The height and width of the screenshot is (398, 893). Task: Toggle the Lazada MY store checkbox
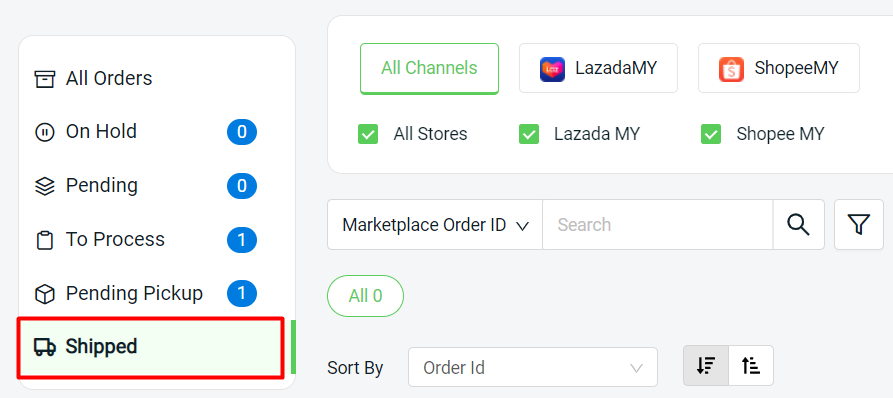pyautogui.click(x=529, y=134)
